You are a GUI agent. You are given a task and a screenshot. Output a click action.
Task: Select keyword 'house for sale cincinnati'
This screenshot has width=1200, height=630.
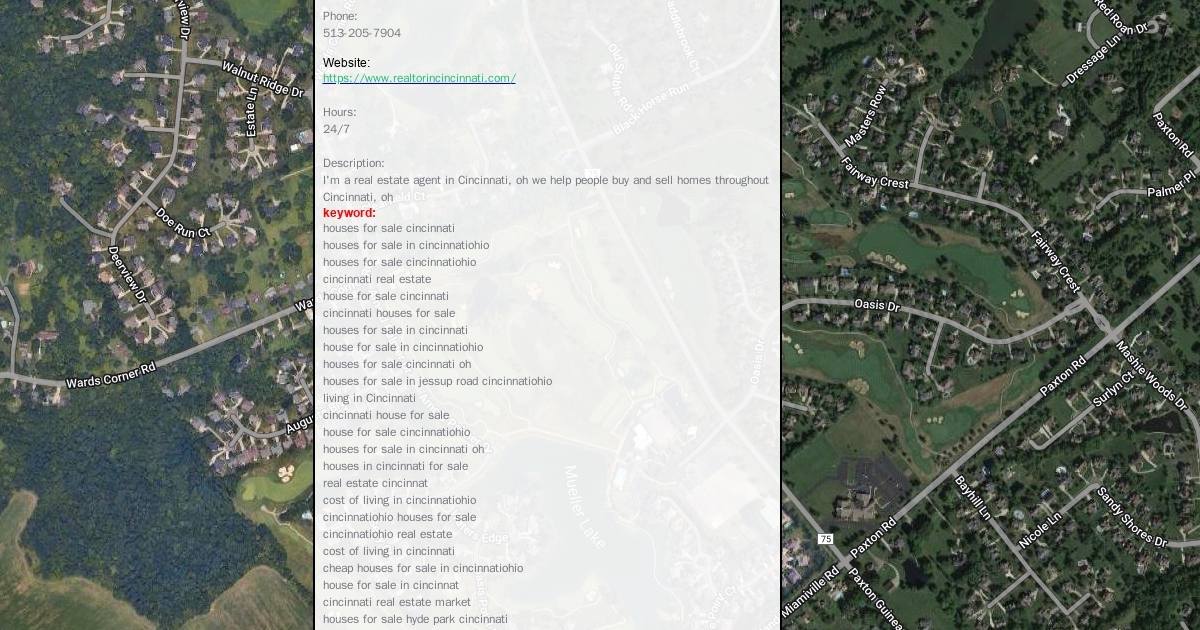(x=386, y=296)
